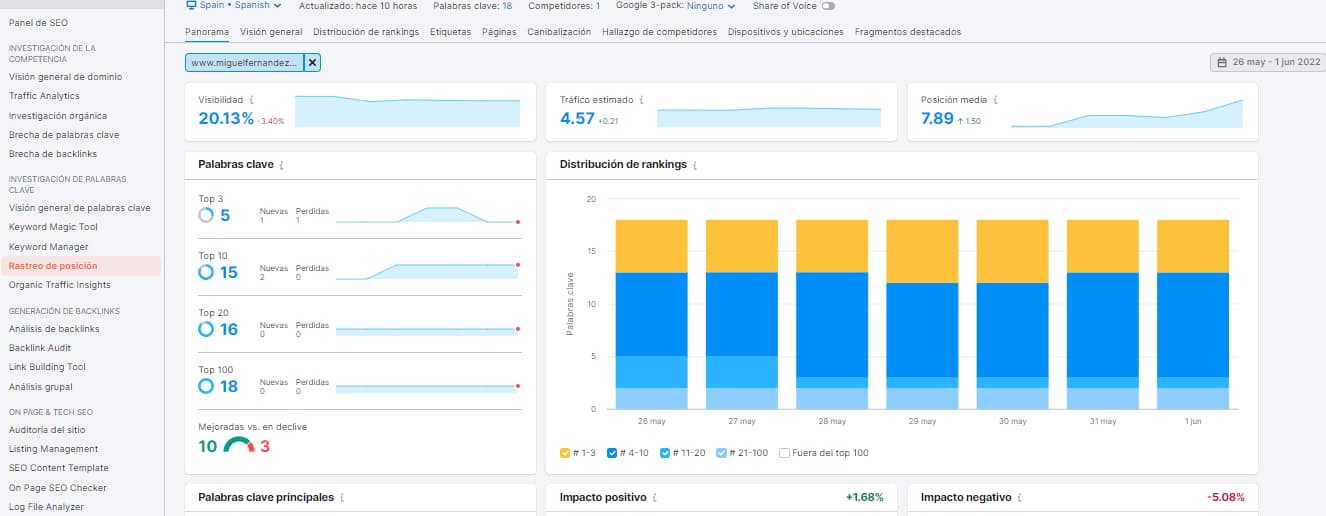Open Keyword Magic Tool
1326x516 pixels.
53,227
